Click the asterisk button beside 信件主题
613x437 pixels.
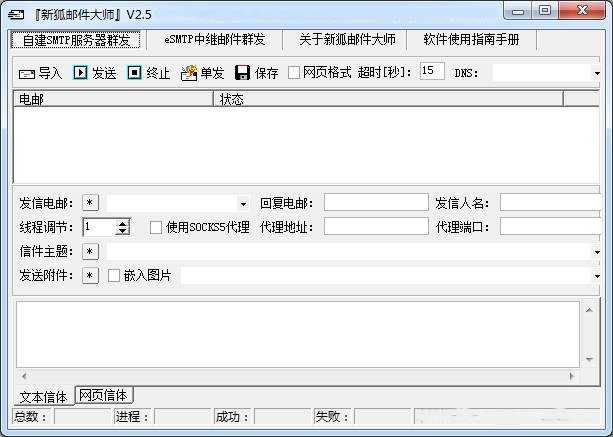(x=90, y=252)
